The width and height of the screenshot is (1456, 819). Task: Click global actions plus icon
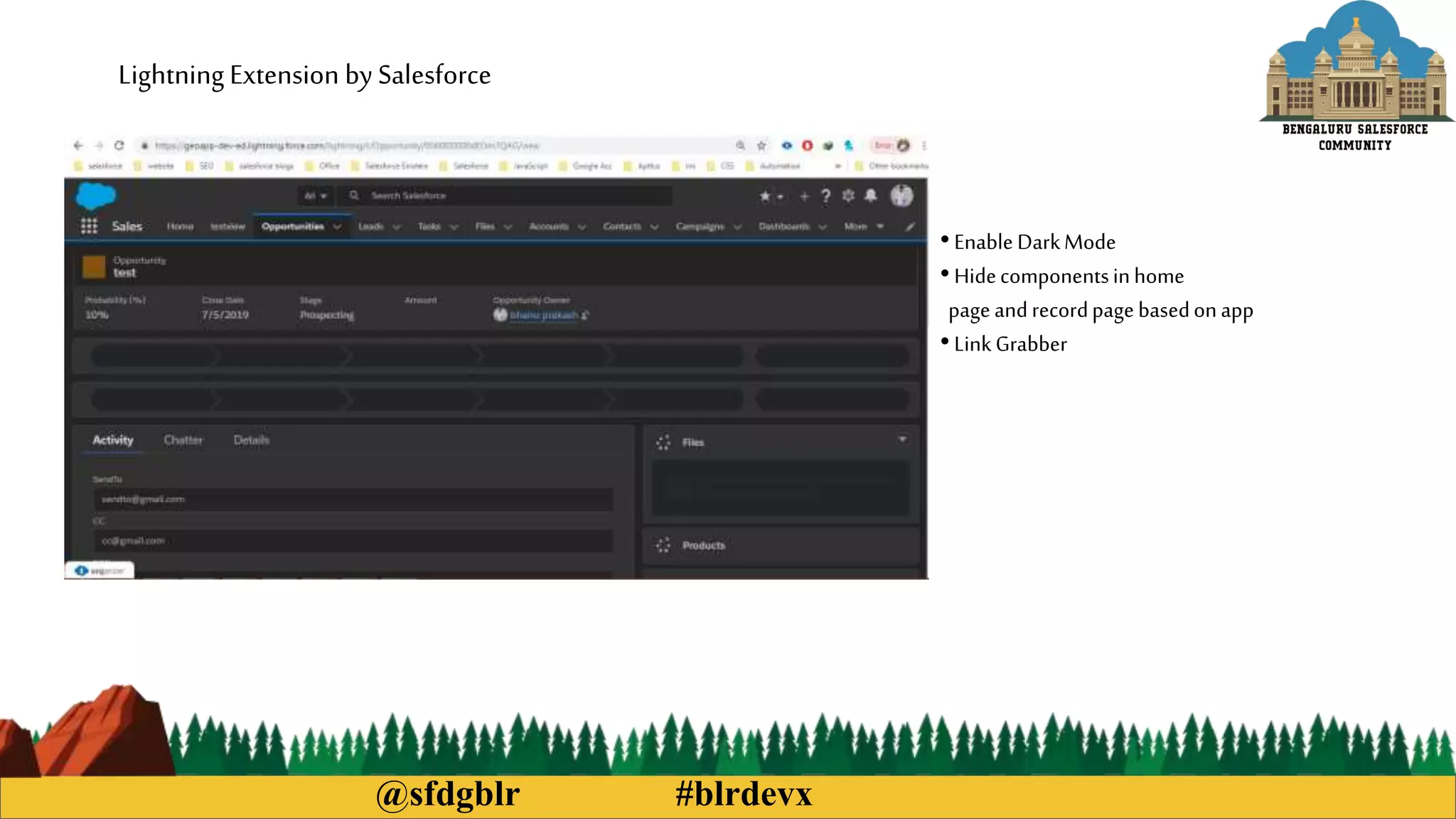(x=804, y=196)
